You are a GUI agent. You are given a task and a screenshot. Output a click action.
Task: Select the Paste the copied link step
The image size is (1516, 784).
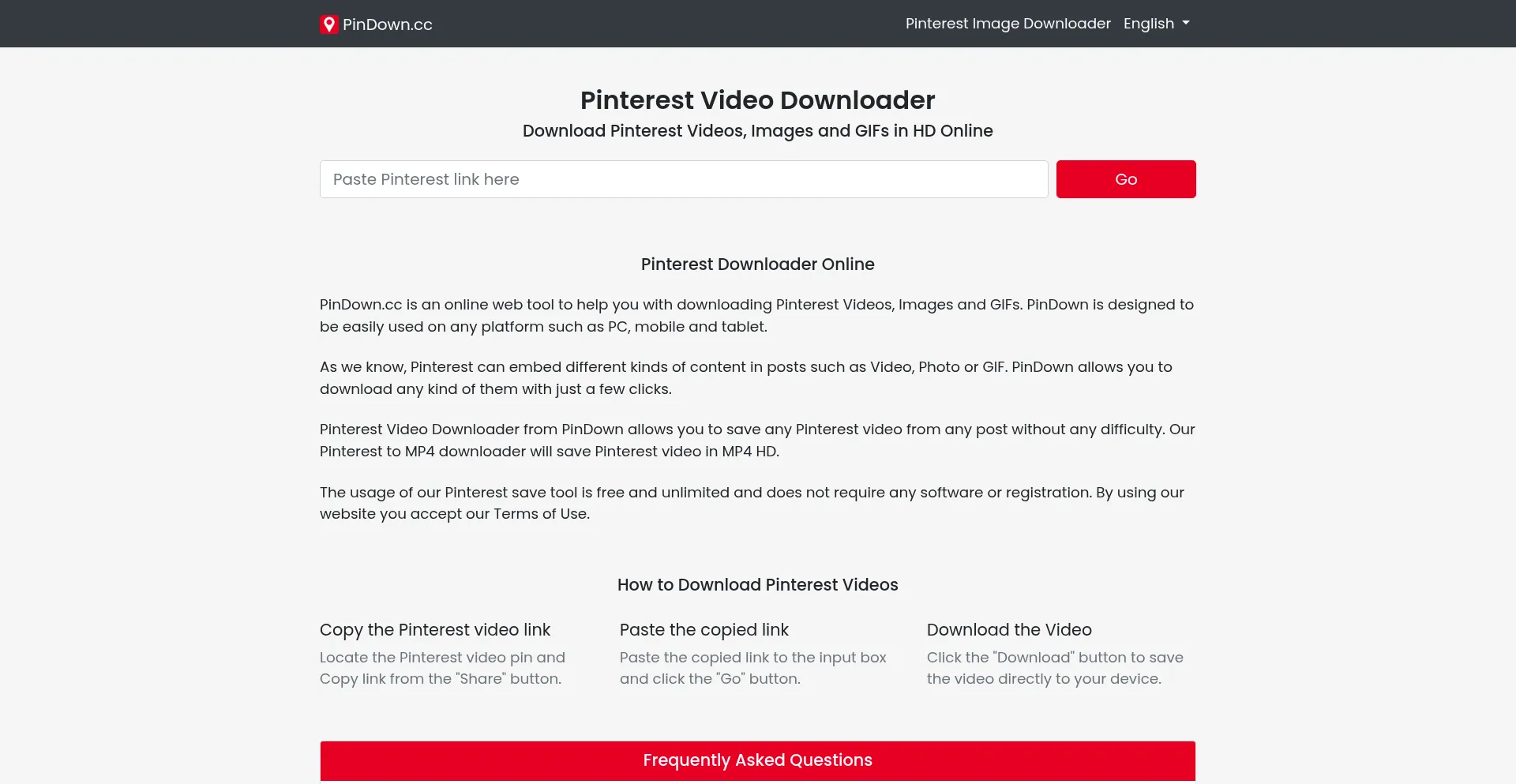[x=704, y=630]
